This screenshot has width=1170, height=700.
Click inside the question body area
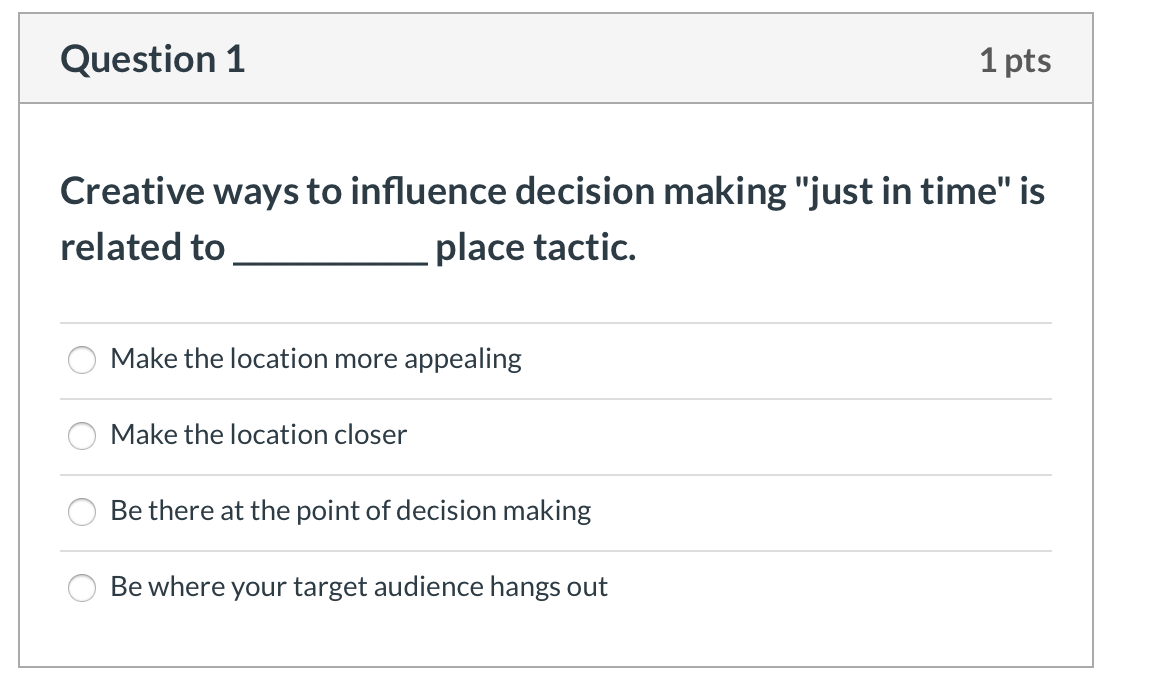tap(556, 300)
